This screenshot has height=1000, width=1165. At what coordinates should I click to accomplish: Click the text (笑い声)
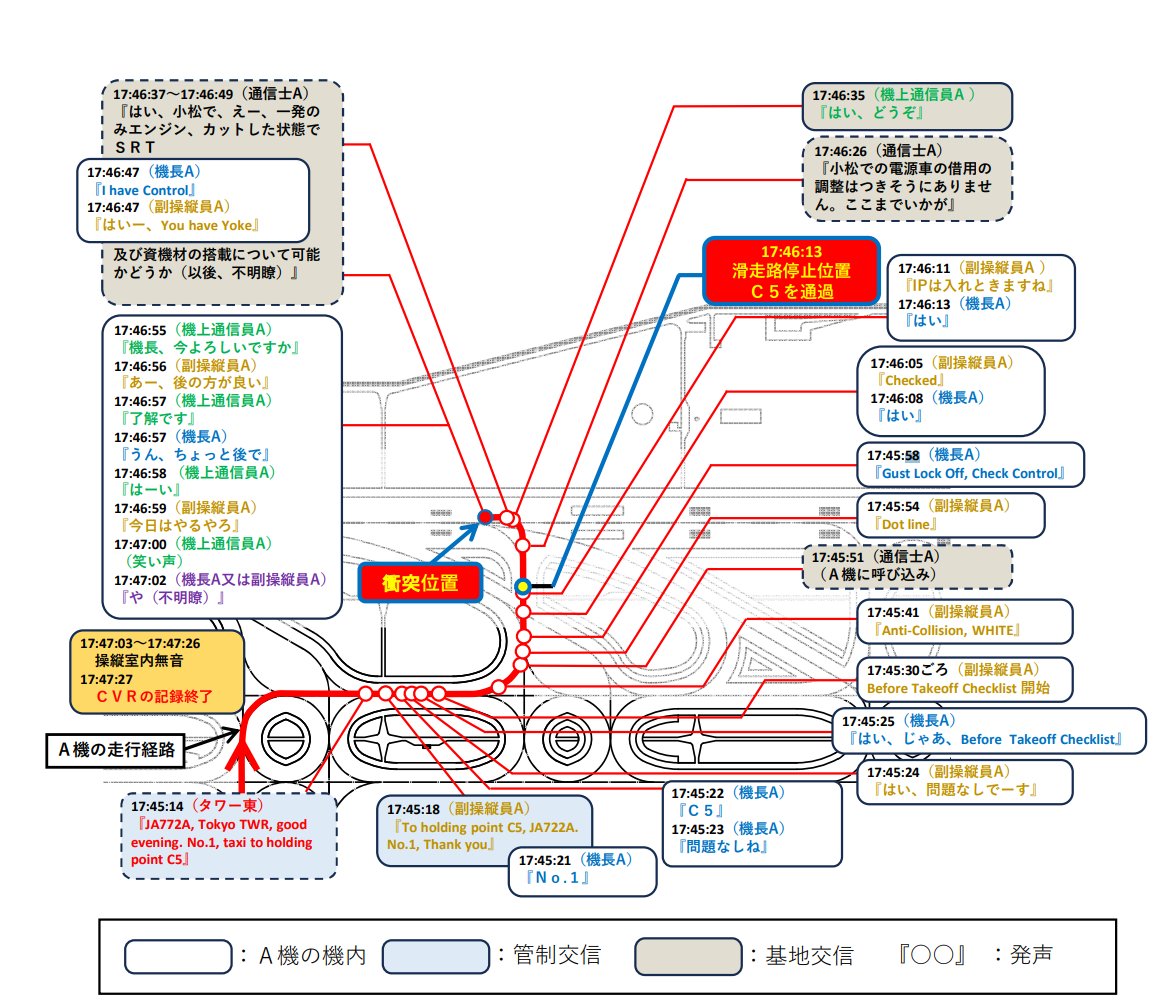click(x=154, y=561)
